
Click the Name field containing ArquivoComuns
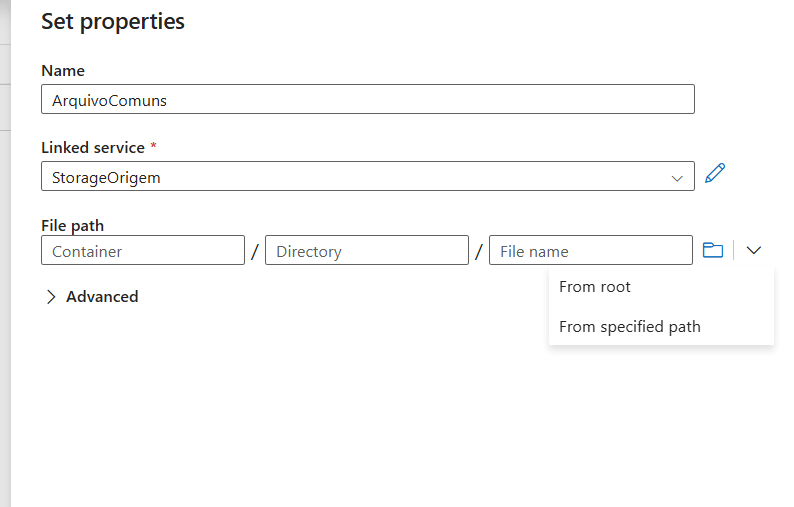click(367, 100)
